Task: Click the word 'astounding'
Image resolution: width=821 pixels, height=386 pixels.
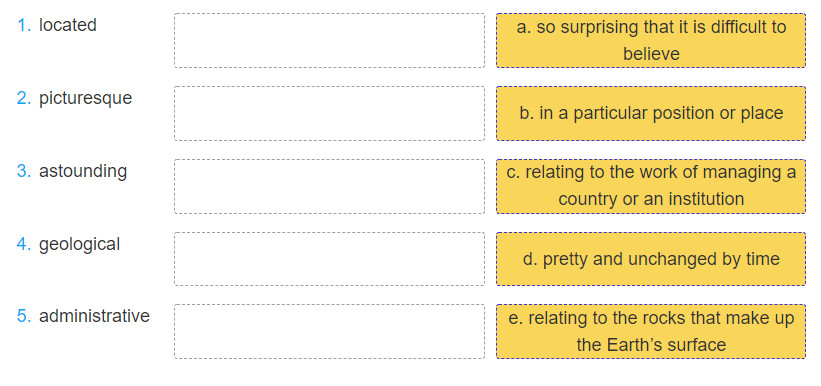Action: pyautogui.click(x=83, y=171)
